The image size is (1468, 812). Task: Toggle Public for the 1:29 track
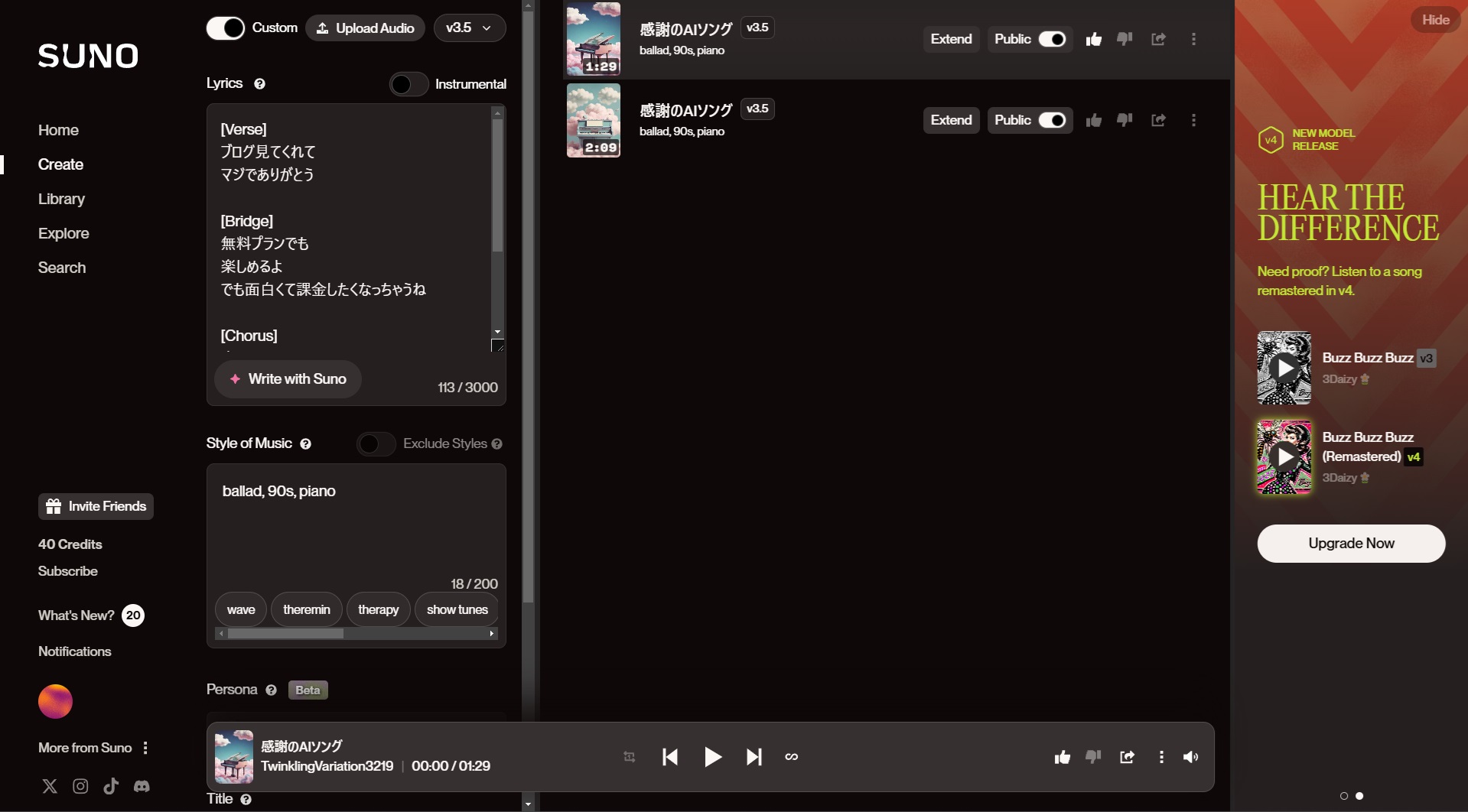coord(1052,39)
